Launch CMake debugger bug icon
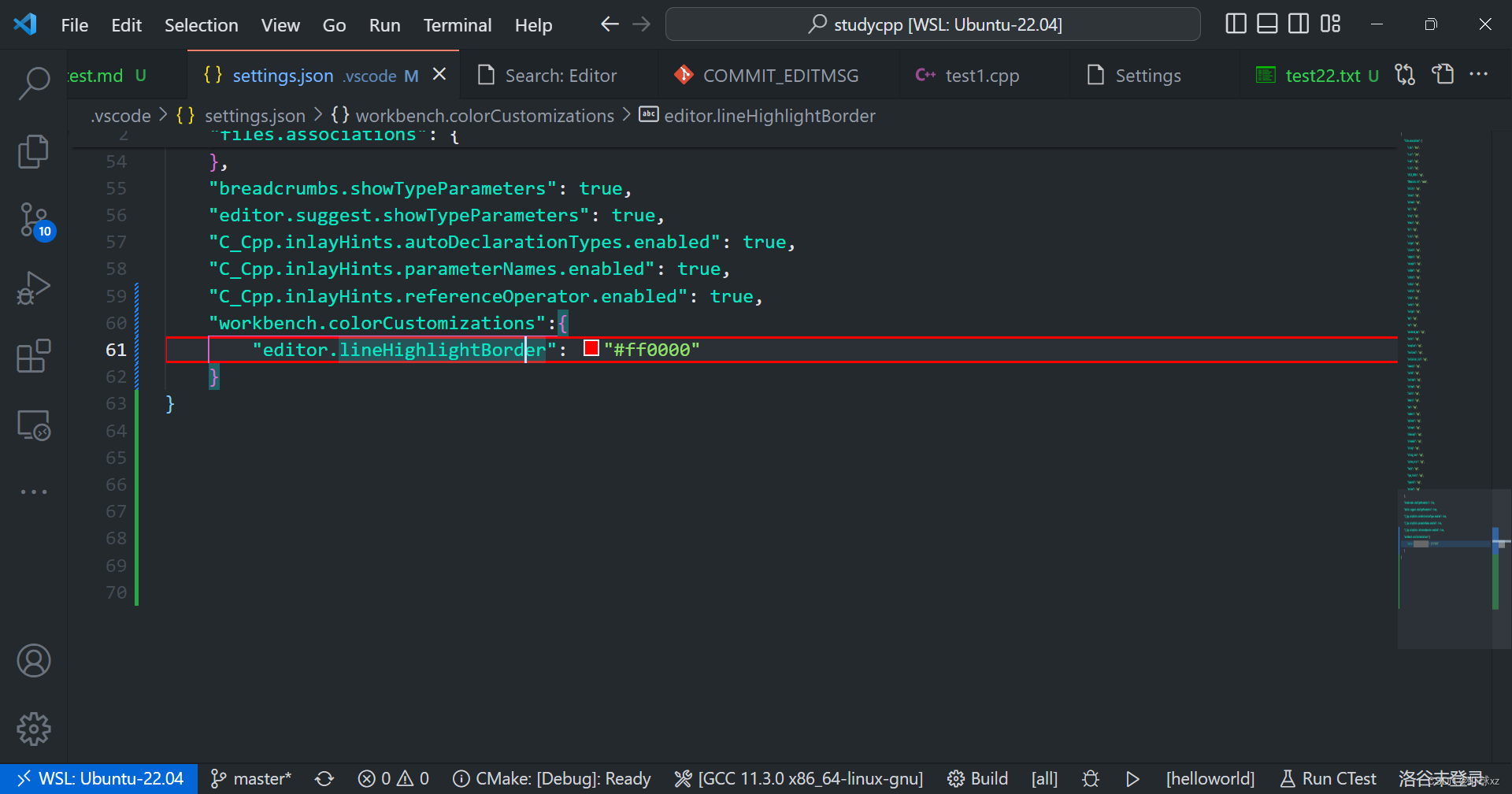The width and height of the screenshot is (1512, 794). point(1091,779)
